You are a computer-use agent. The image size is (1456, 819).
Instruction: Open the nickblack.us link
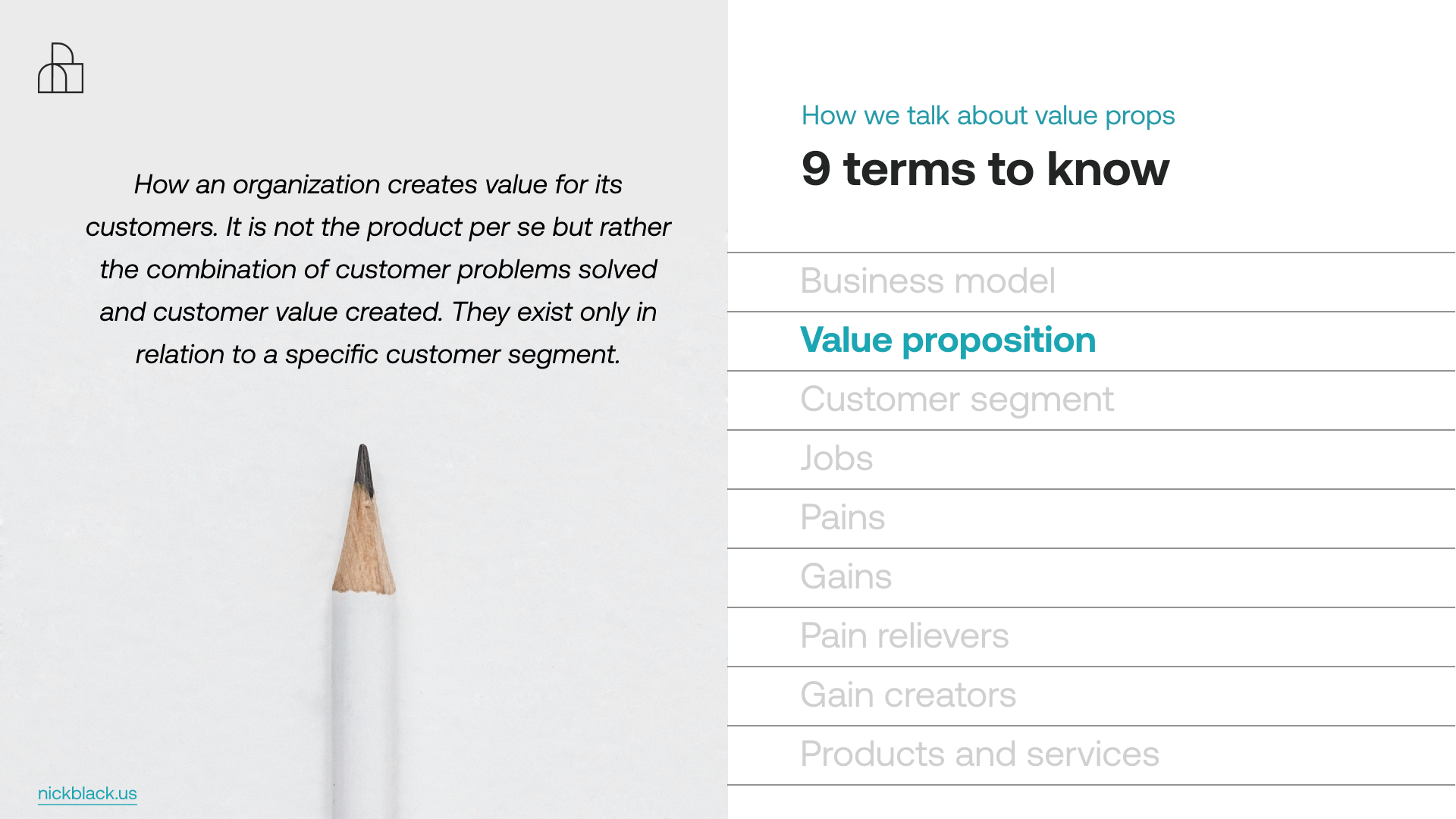pyautogui.click(x=87, y=793)
